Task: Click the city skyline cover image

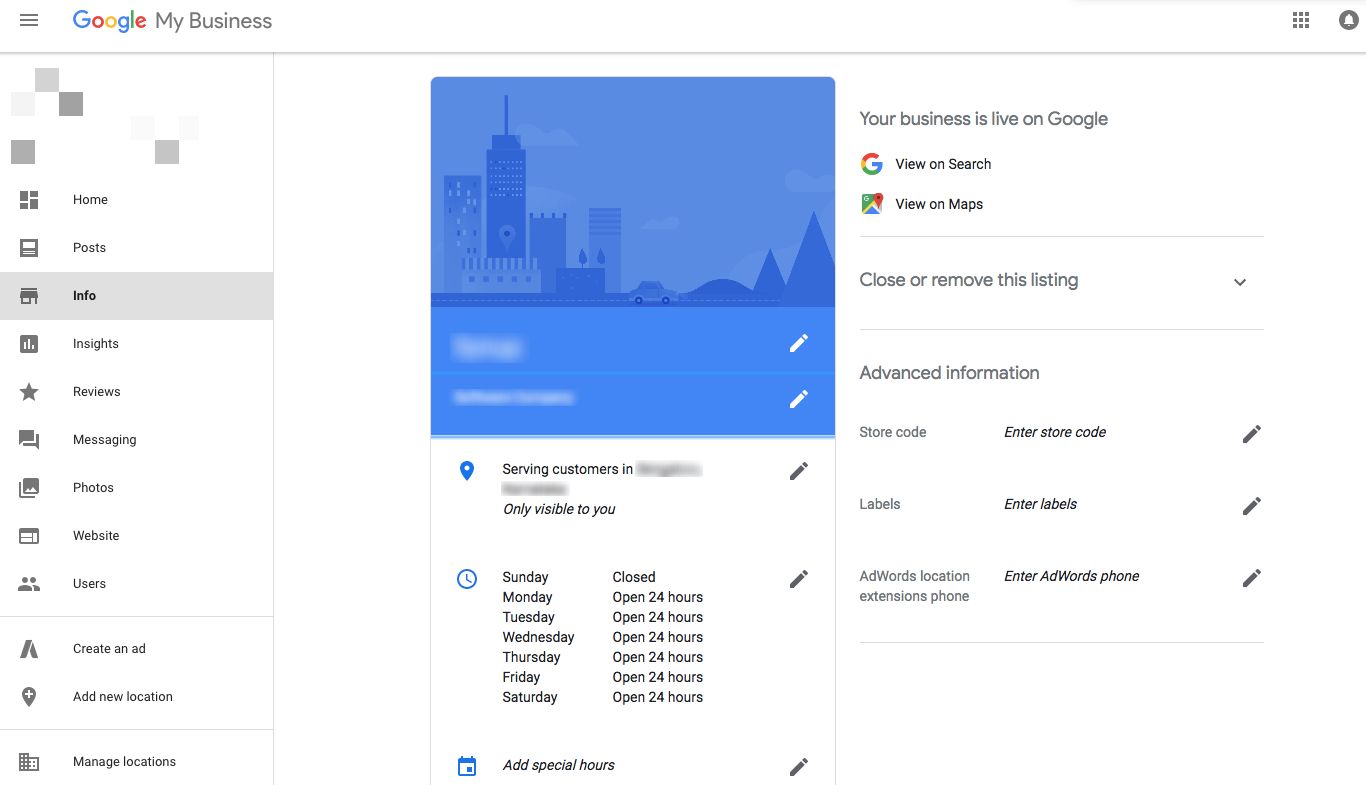Action: [633, 192]
